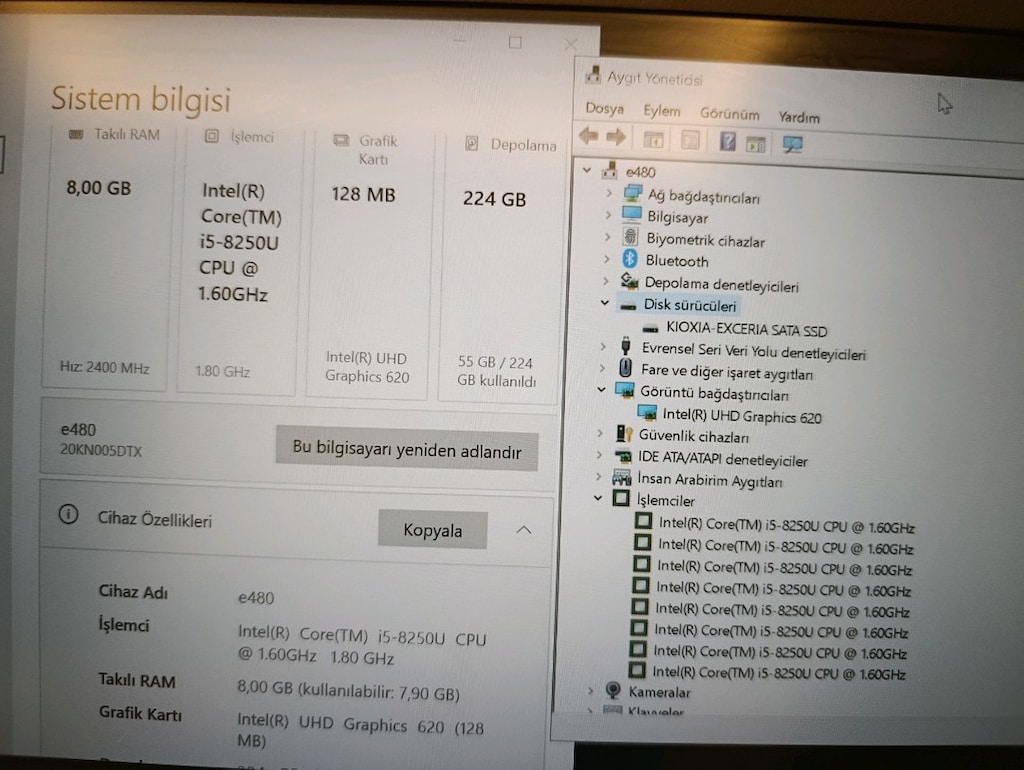
Task: Collapse the Görüntü bağdaştırıcıları node
Action: click(601, 389)
